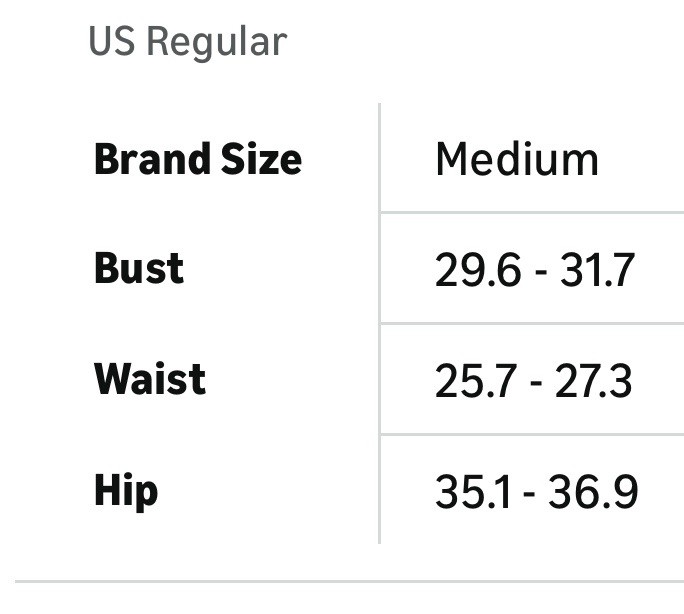The width and height of the screenshot is (684, 614).
Task: Click the dash in the Waist range
Action: point(536,384)
